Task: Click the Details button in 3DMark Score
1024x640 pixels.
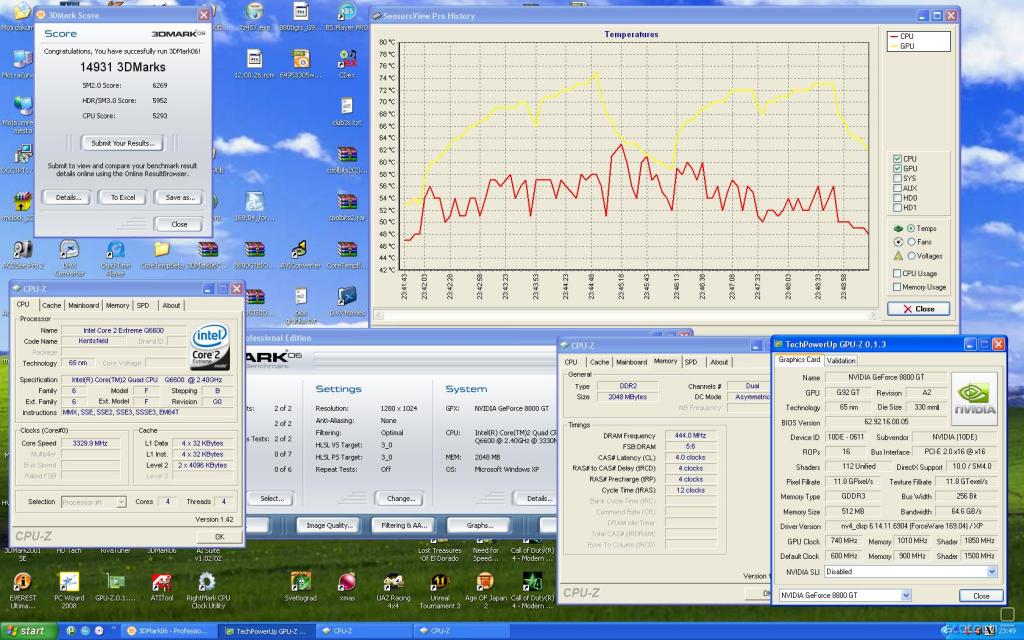Action: point(67,197)
